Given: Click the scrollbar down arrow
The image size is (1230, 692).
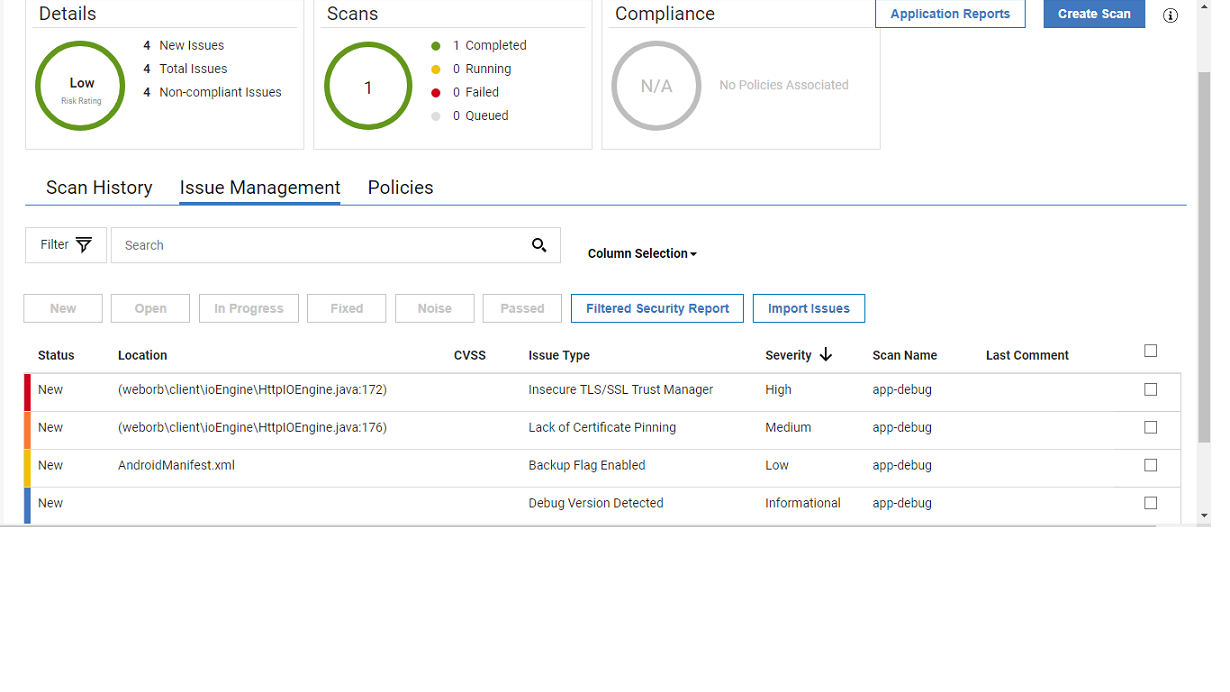Looking at the screenshot, I should pos(1204,516).
